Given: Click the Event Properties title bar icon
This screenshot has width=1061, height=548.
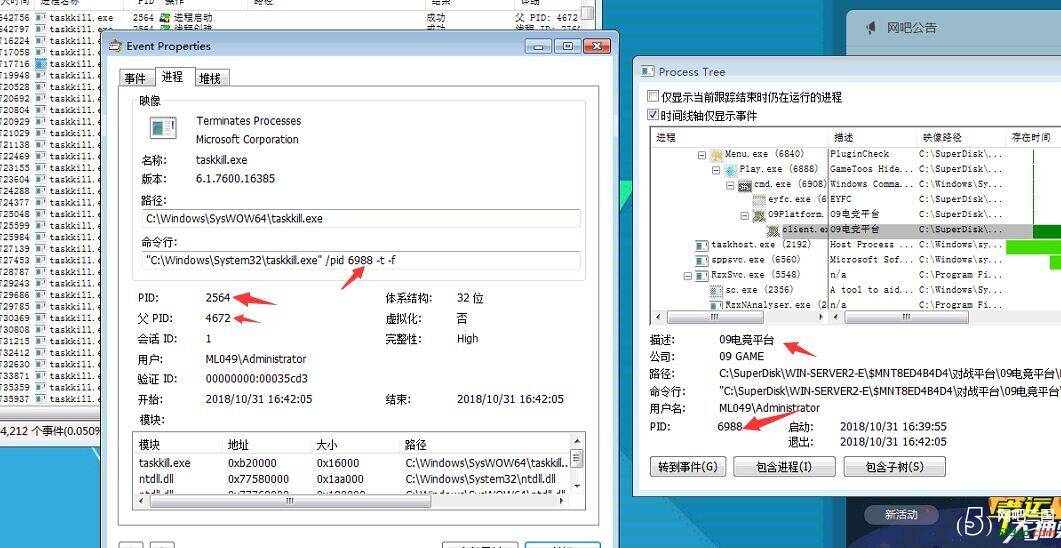Looking at the screenshot, I should click(116, 46).
